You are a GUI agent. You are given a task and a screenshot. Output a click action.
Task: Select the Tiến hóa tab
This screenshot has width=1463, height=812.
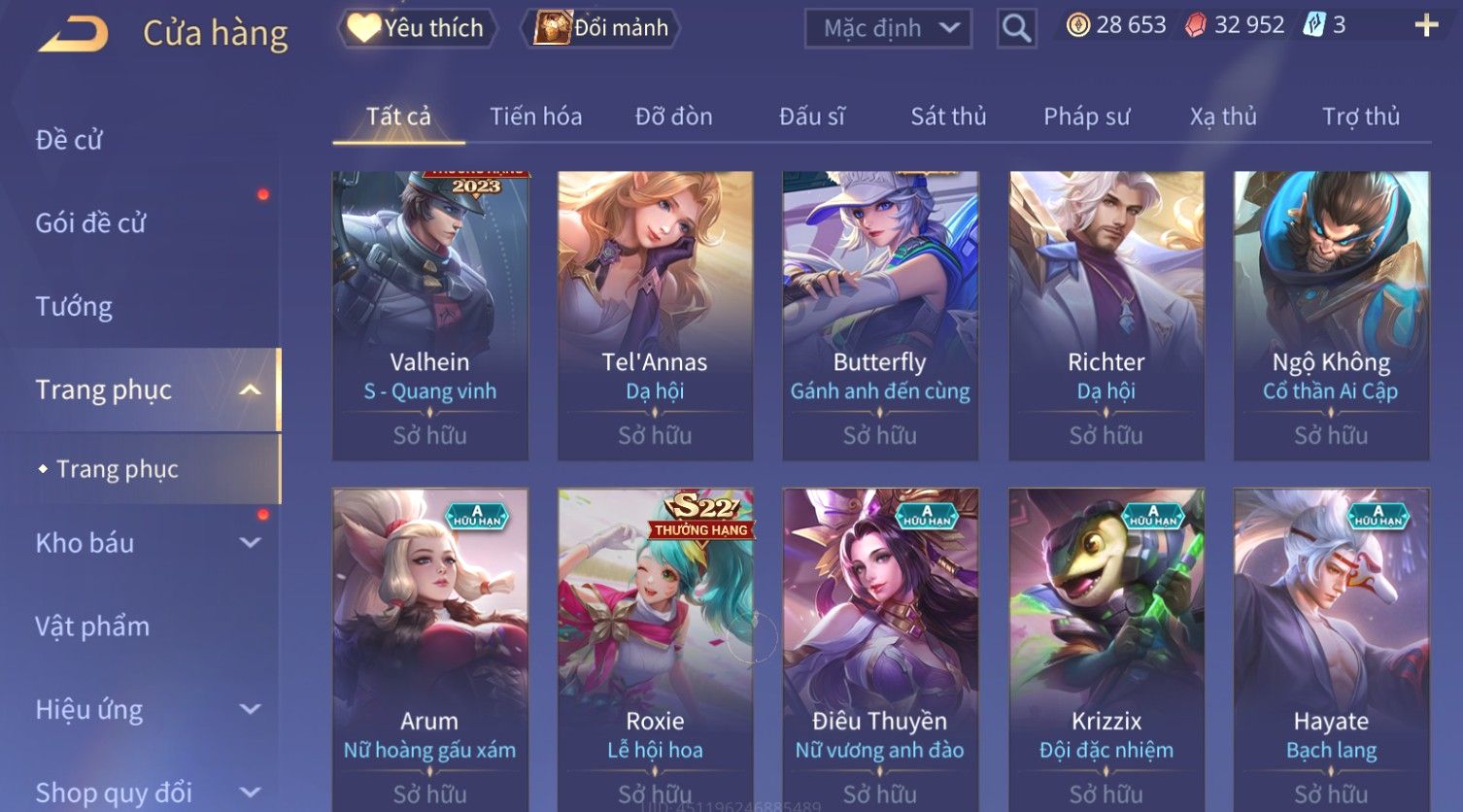(x=536, y=117)
